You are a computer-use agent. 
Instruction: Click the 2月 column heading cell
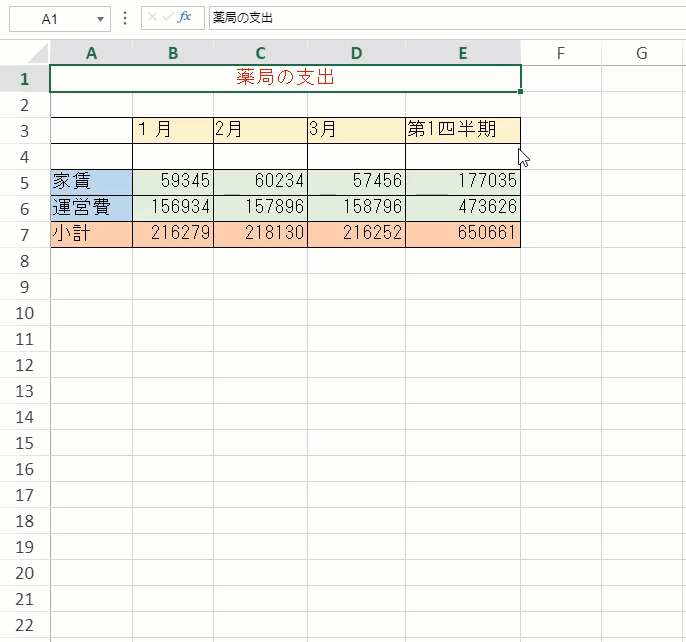tap(260, 130)
